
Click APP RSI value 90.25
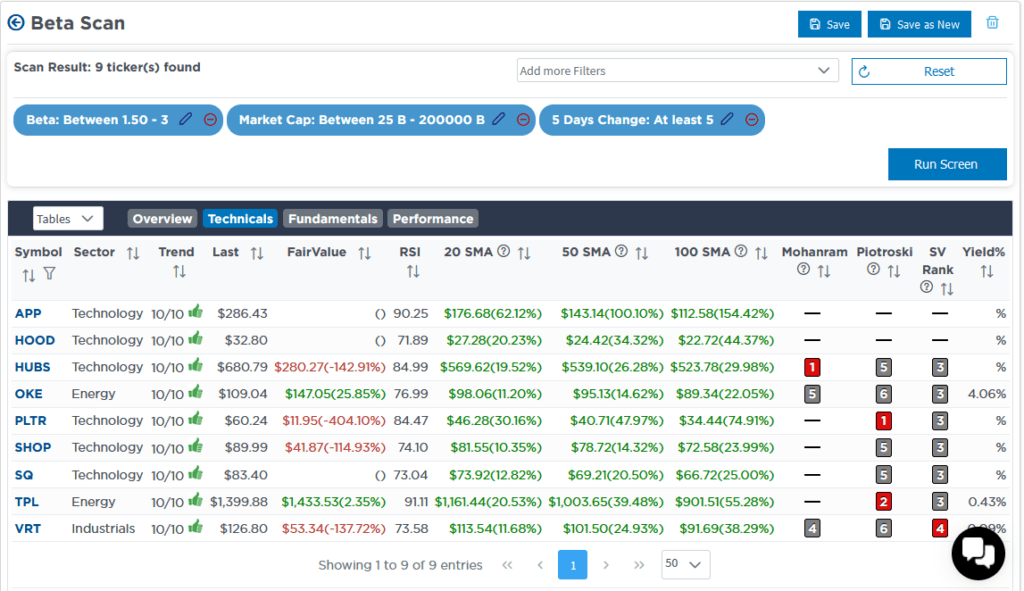410,313
